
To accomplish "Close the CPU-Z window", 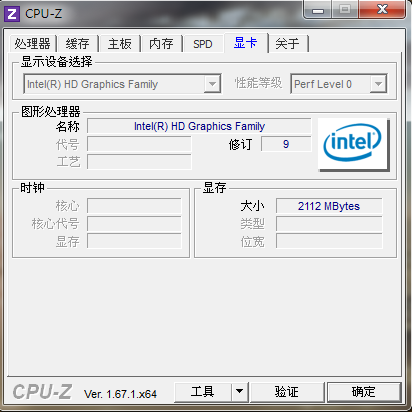I will point(382,9).
